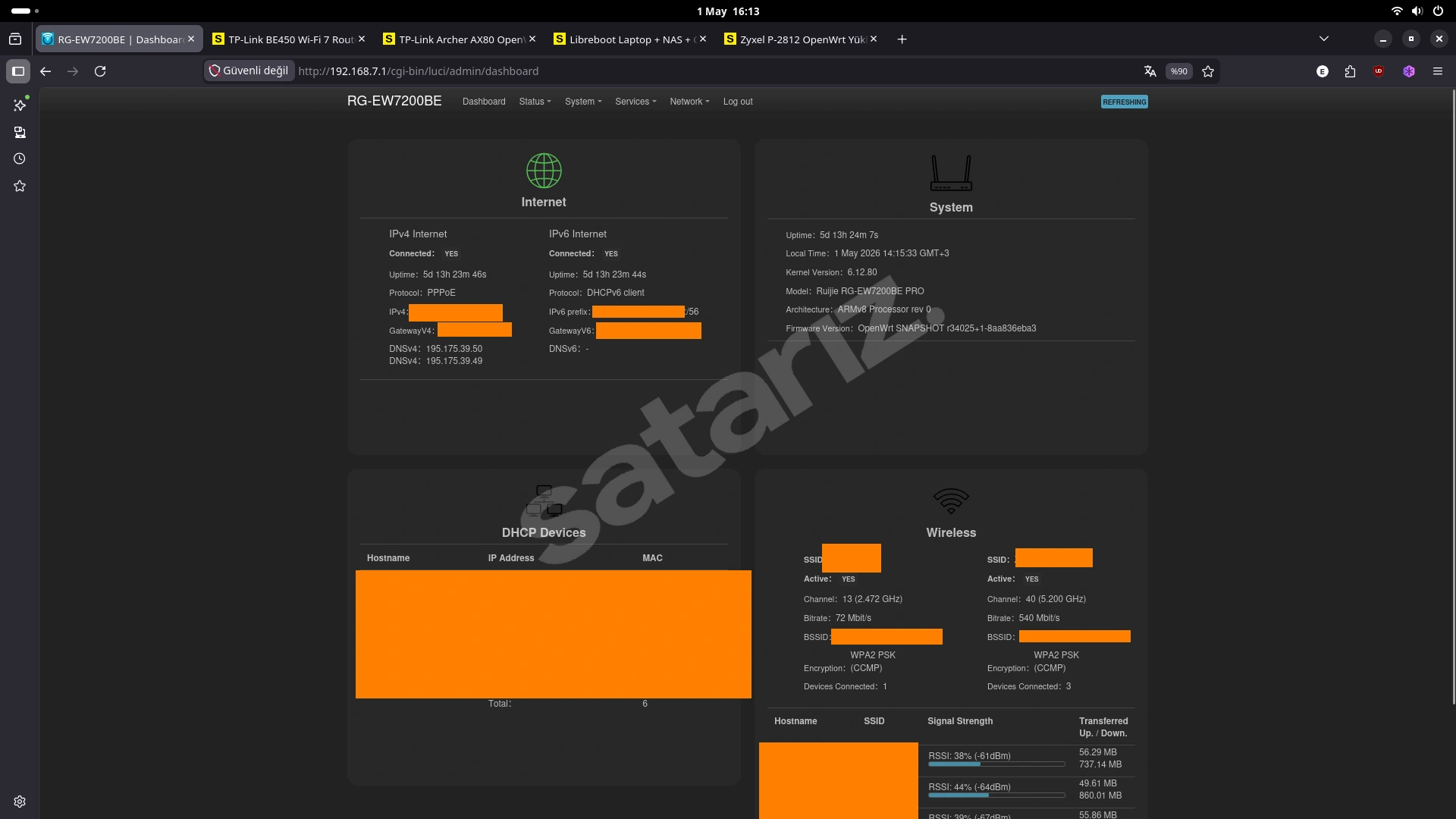The image size is (1456, 819).
Task: Bookmark this page with star icon
Action: [x=1208, y=71]
